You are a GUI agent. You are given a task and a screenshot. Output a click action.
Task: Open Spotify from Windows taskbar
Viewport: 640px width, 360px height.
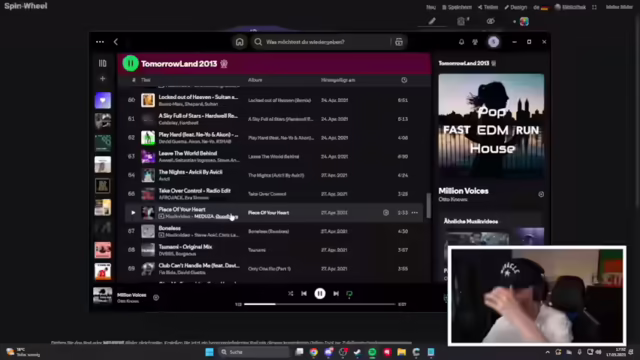372,352
